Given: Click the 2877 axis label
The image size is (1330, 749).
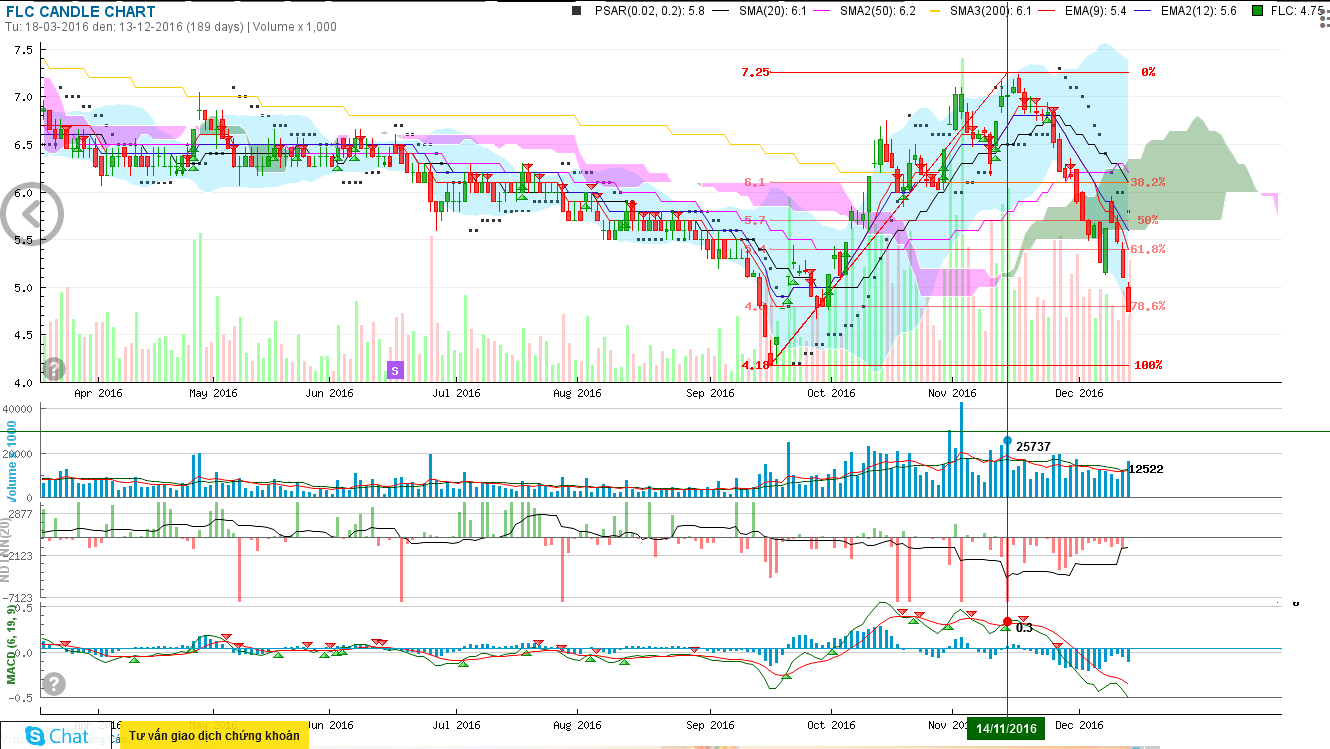Looking at the screenshot, I should pos(22,513).
